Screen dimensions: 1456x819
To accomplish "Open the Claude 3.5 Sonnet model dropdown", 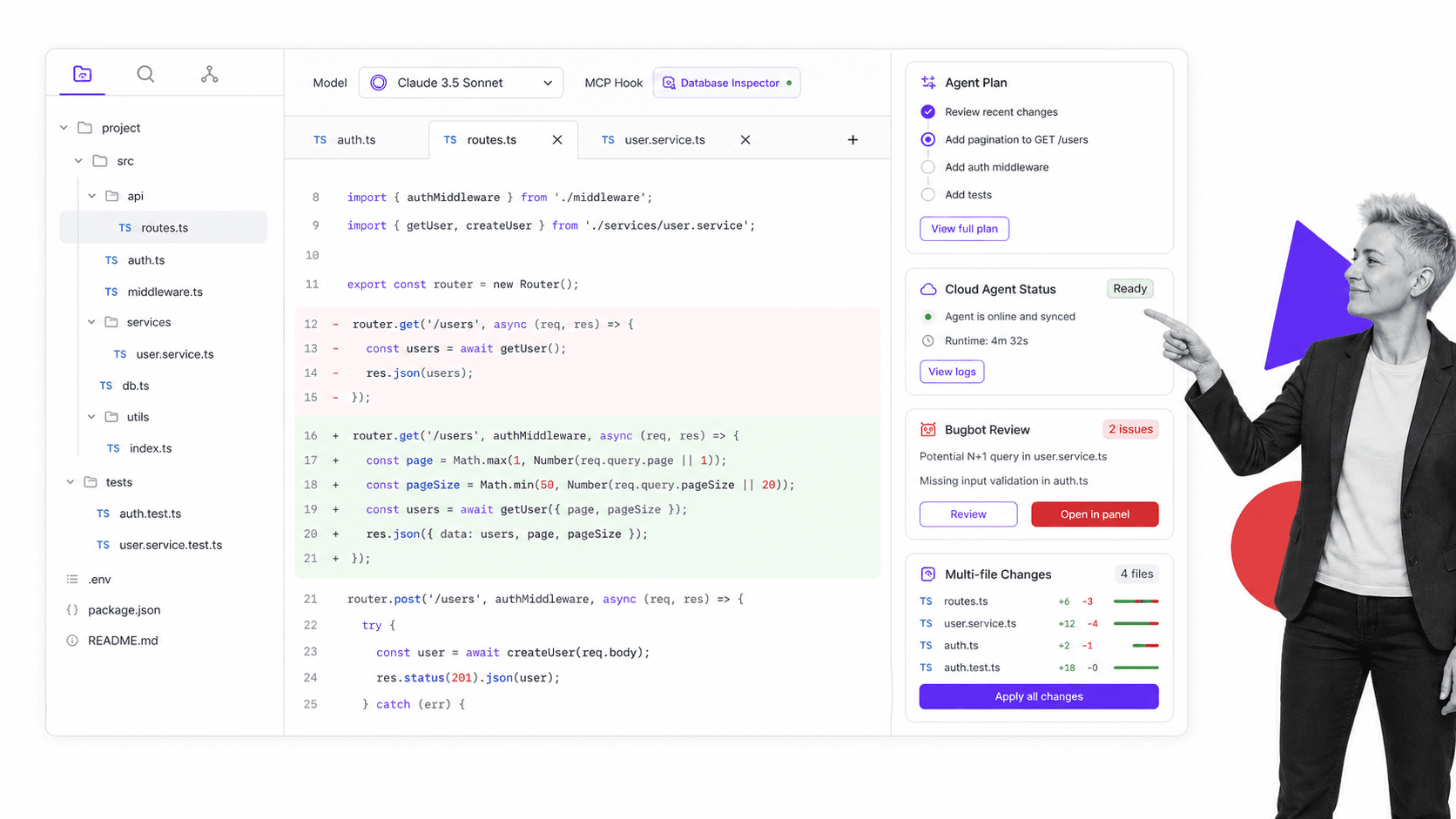I will (461, 83).
